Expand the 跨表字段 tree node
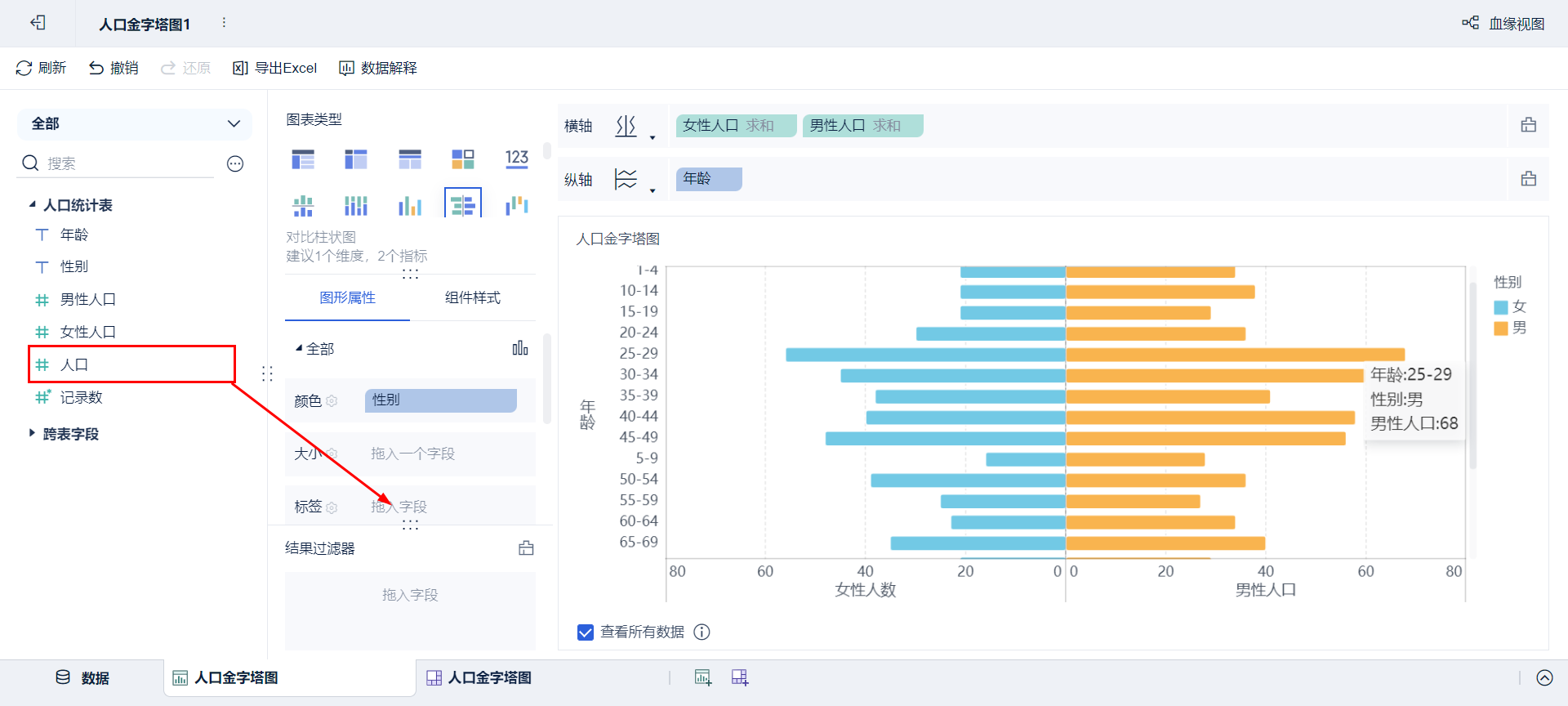The image size is (1568, 706). click(32, 433)
